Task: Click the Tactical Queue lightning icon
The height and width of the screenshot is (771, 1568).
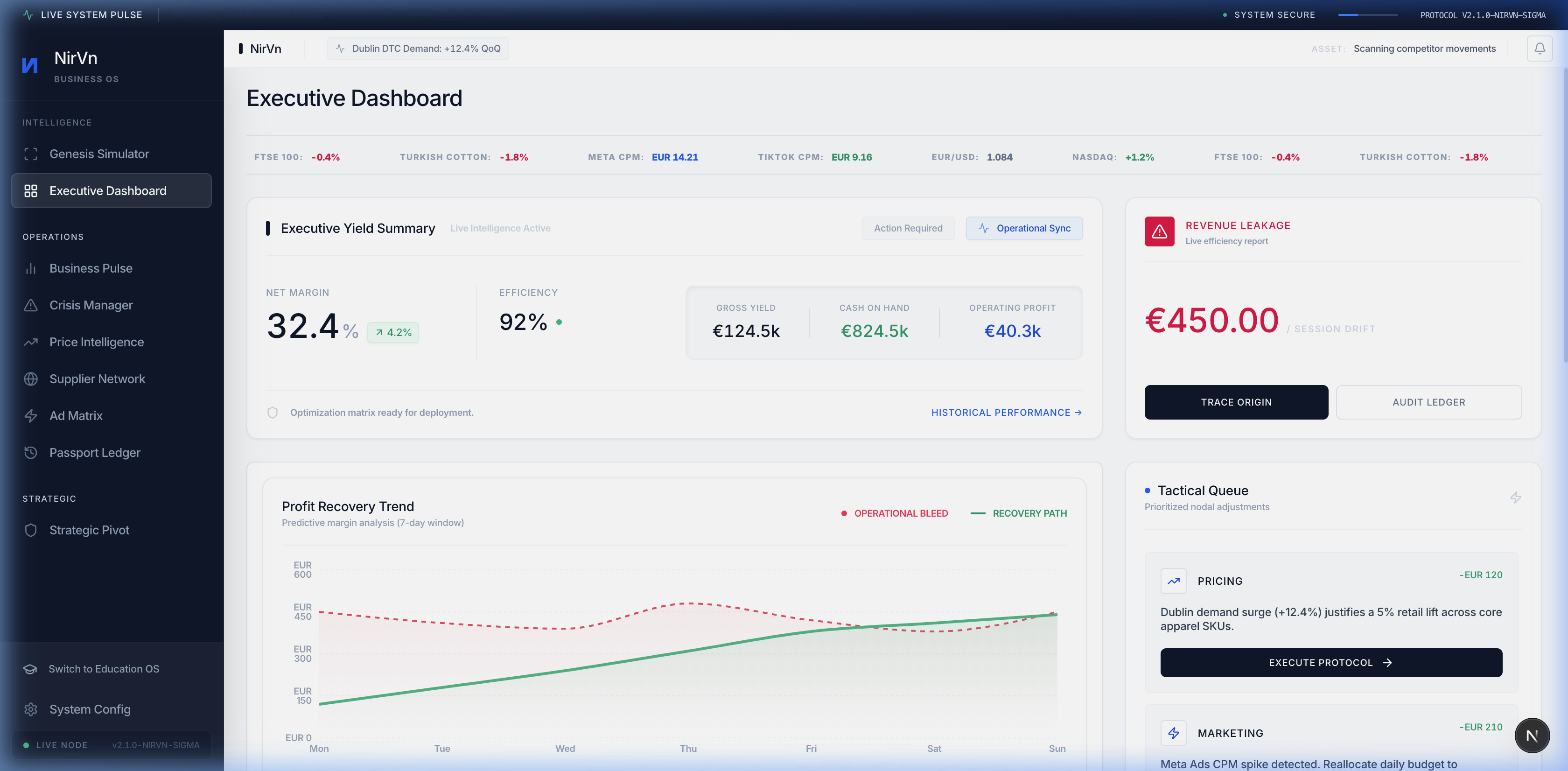Action: click(1516, 498)
